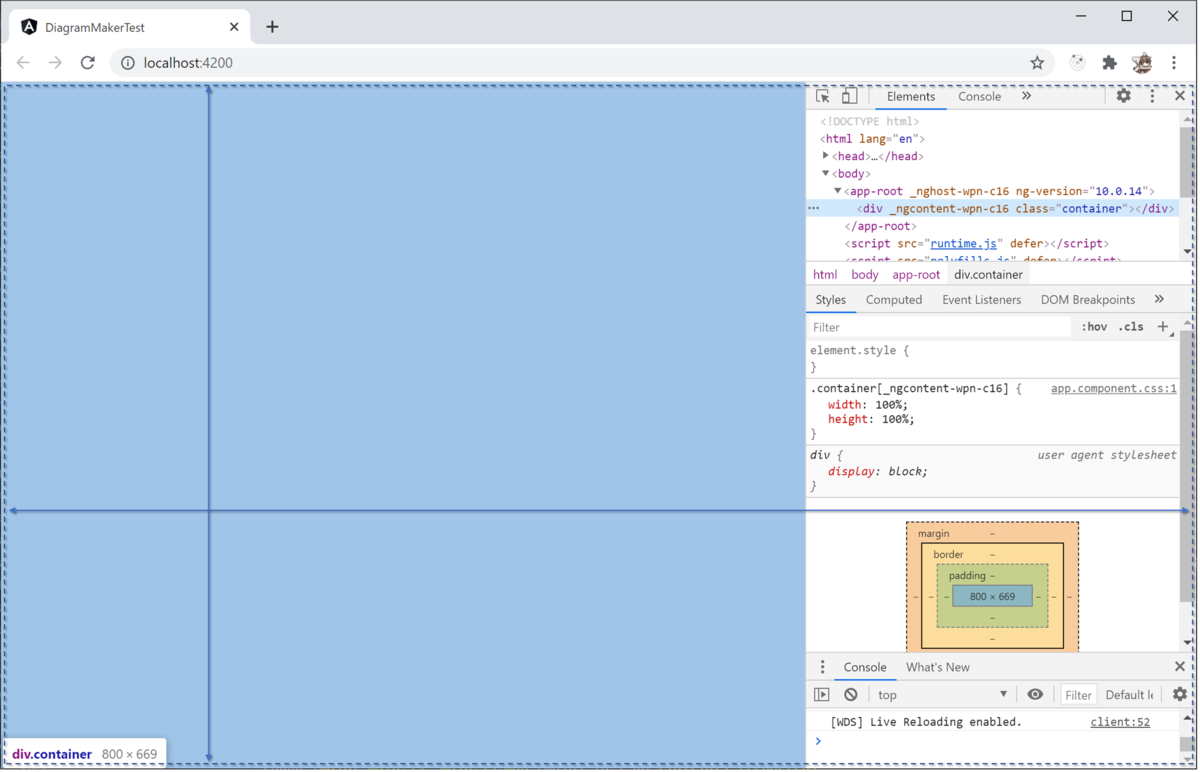
Task: Focus the console Filter field
Action: point(1077,695)
